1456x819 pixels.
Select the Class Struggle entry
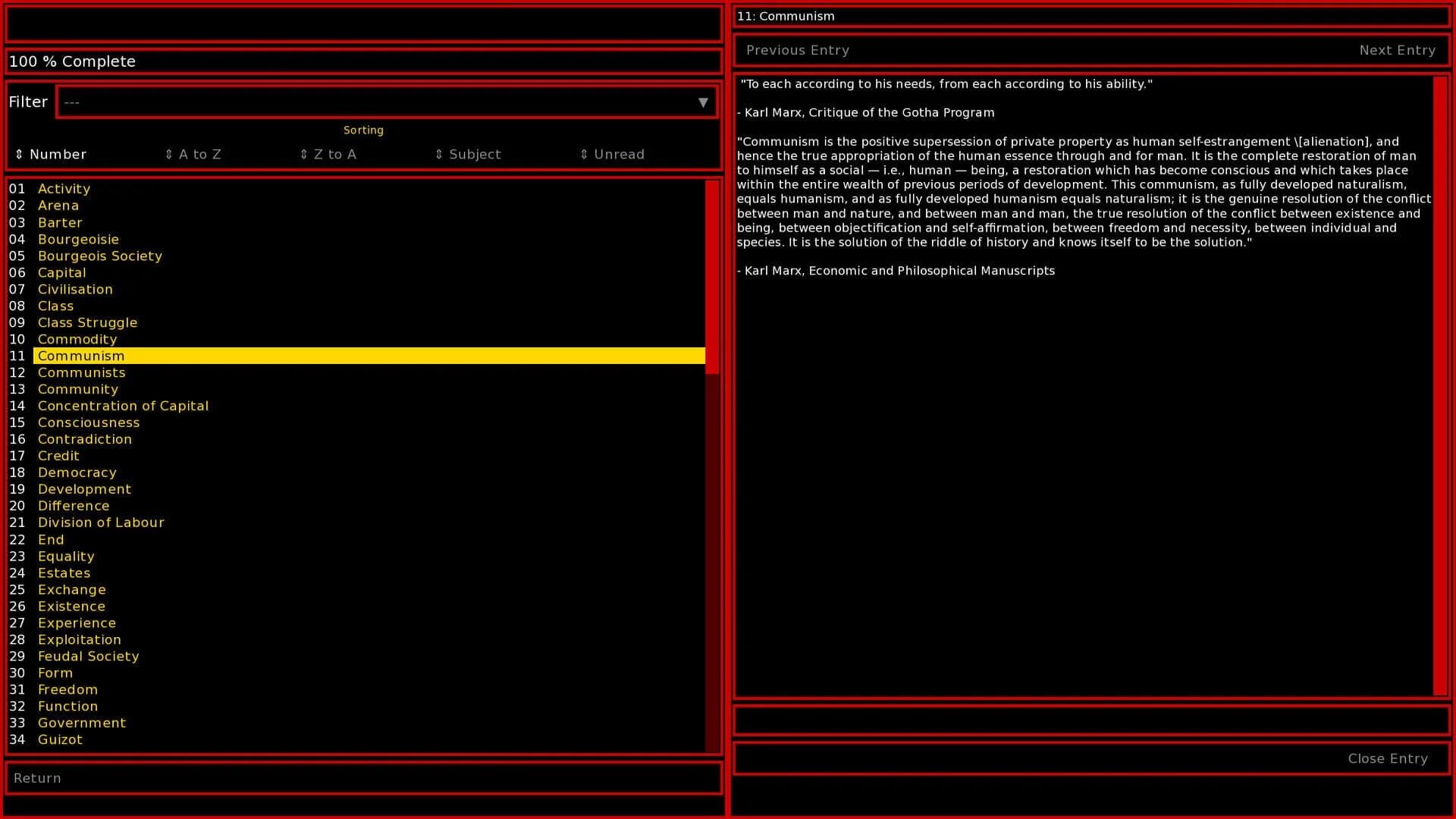click(87, 322)
